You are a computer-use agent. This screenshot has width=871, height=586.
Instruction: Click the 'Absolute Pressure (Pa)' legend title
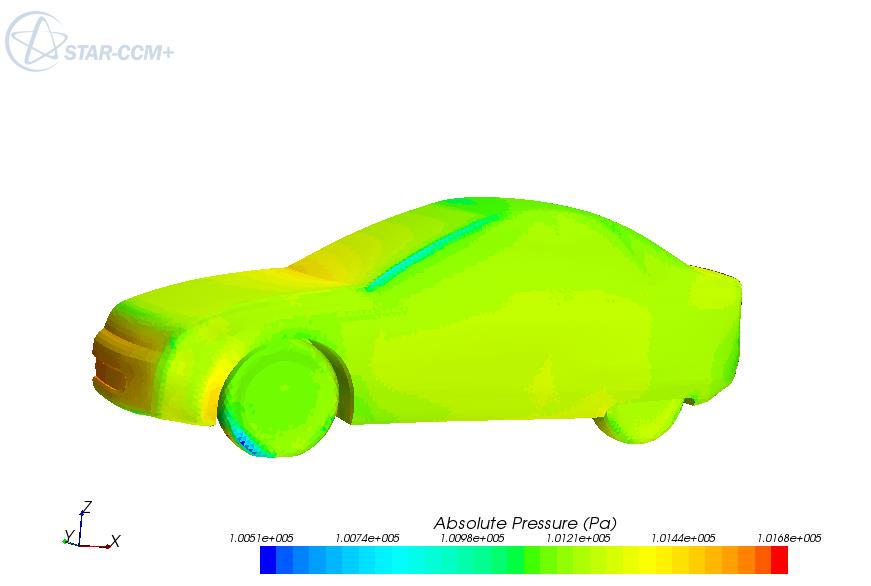(525, 523)
